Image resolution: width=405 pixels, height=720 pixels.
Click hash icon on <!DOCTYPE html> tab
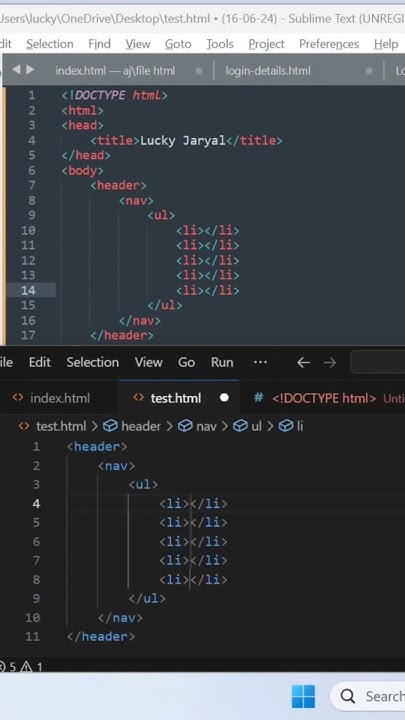259,398
